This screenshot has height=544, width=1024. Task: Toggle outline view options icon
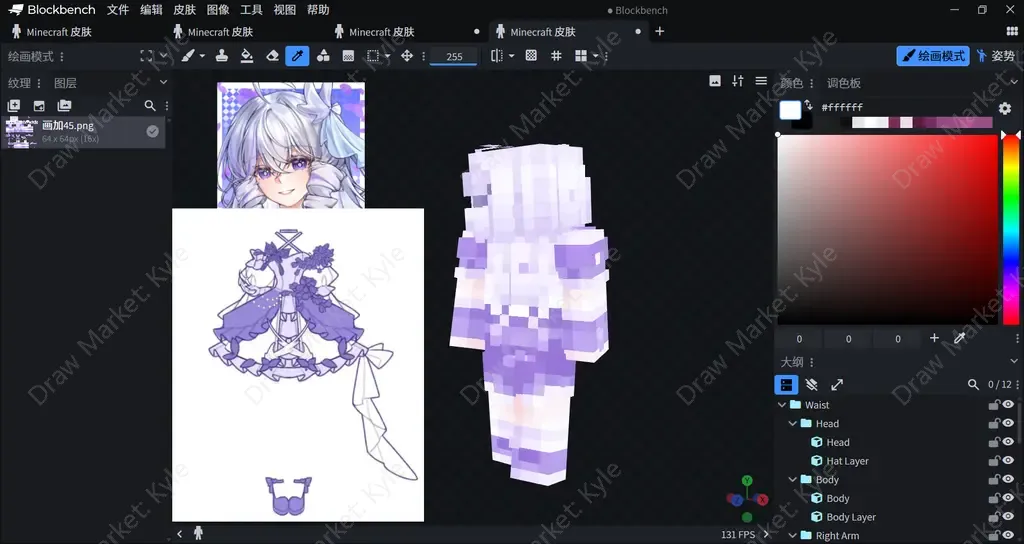(786, 385)
